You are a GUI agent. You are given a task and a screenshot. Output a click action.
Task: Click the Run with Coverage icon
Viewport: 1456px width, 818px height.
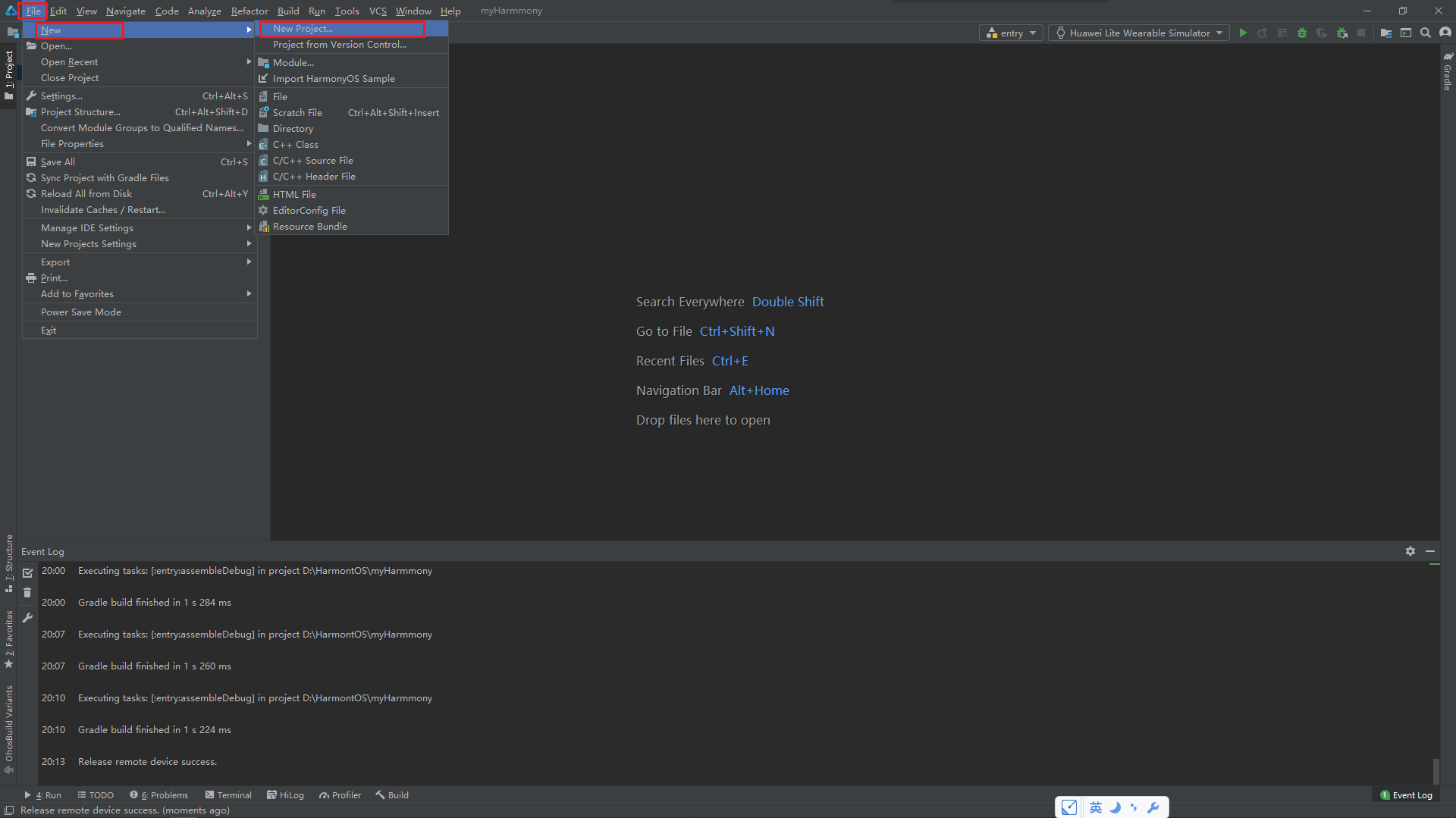pos(1322,33)
